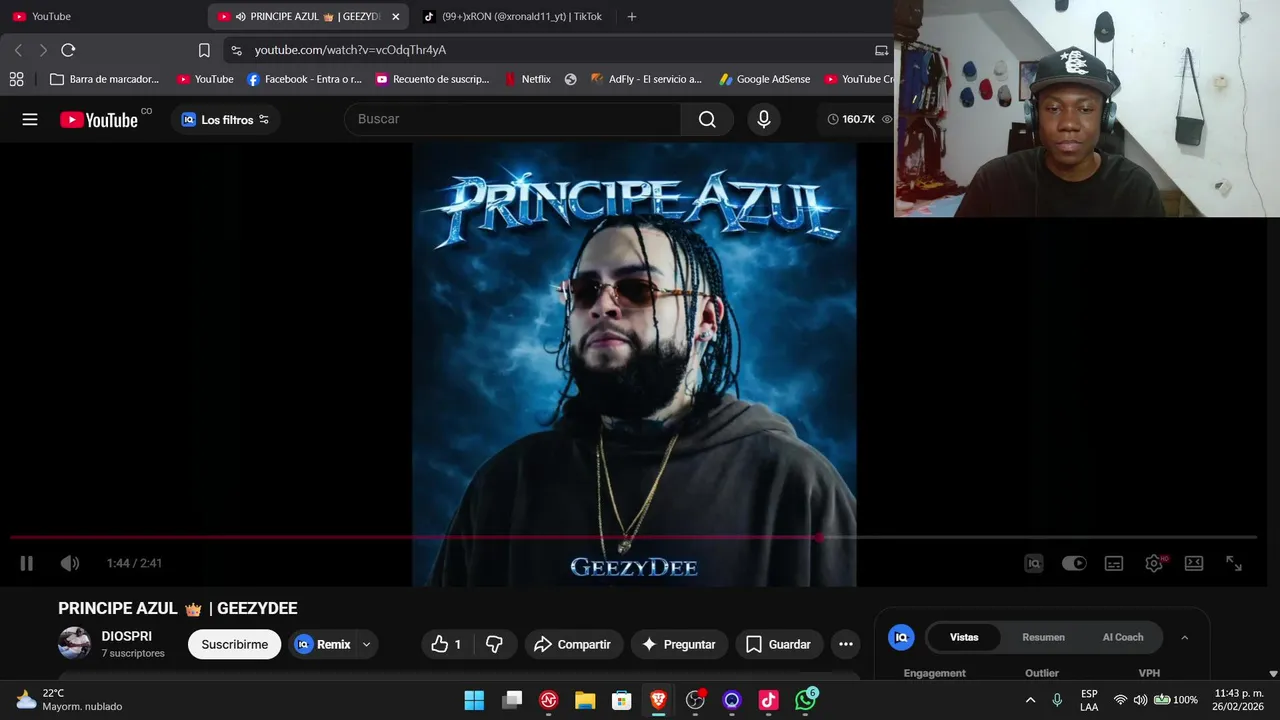The width and height of the screenshot is (1280, 720).
Task: Start voice search with microphone icon
Action: pyautogui.click(x=764, y=119)
